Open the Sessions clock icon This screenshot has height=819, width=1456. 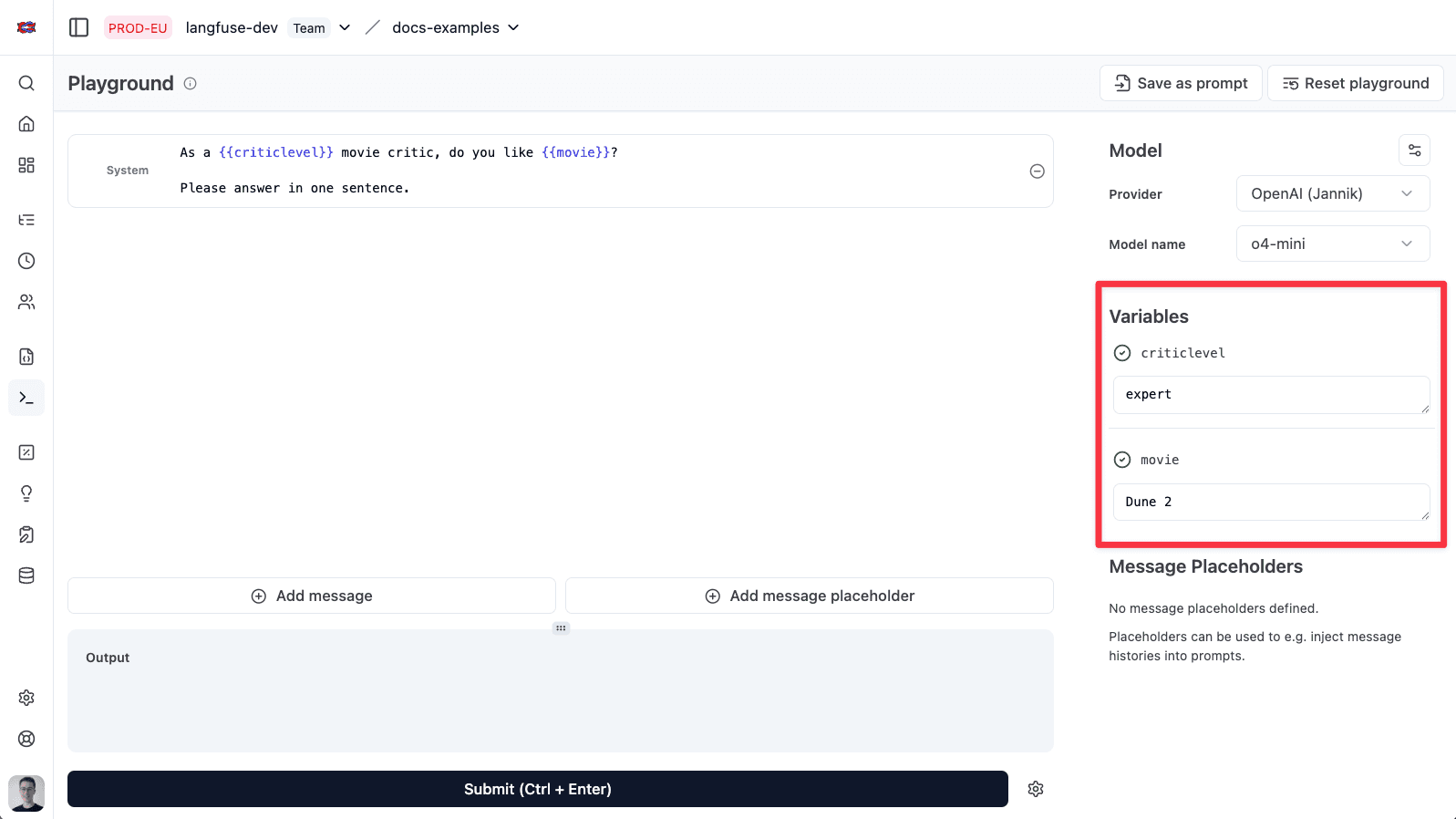pos(26,261)
